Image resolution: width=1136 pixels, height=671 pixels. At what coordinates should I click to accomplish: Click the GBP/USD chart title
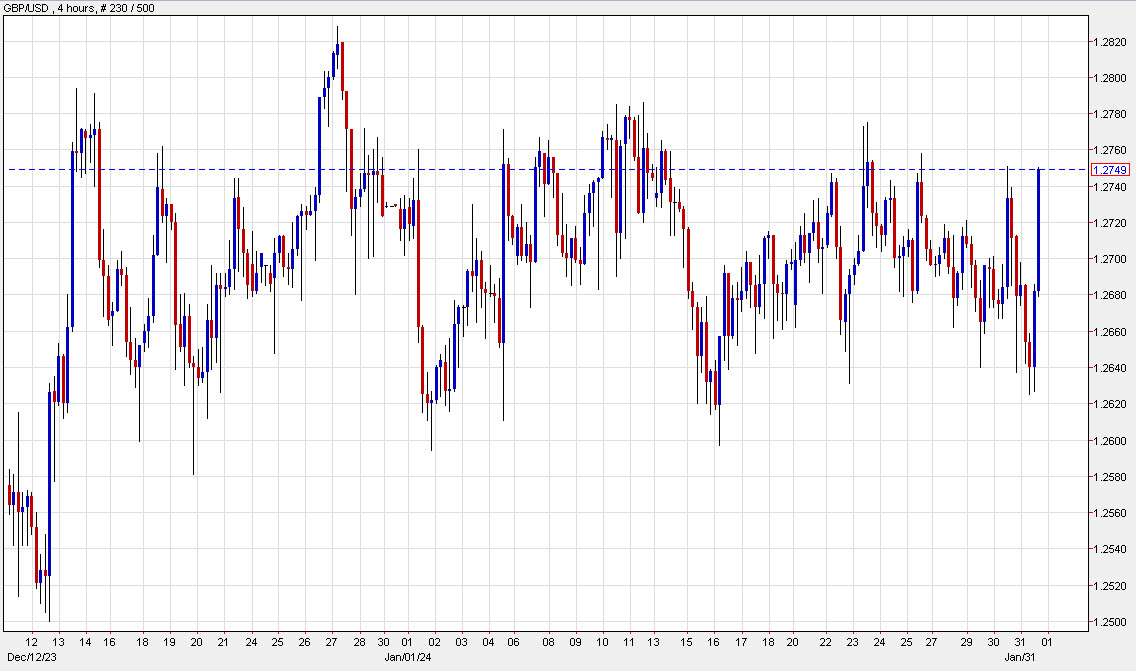(x=27, y=8)
